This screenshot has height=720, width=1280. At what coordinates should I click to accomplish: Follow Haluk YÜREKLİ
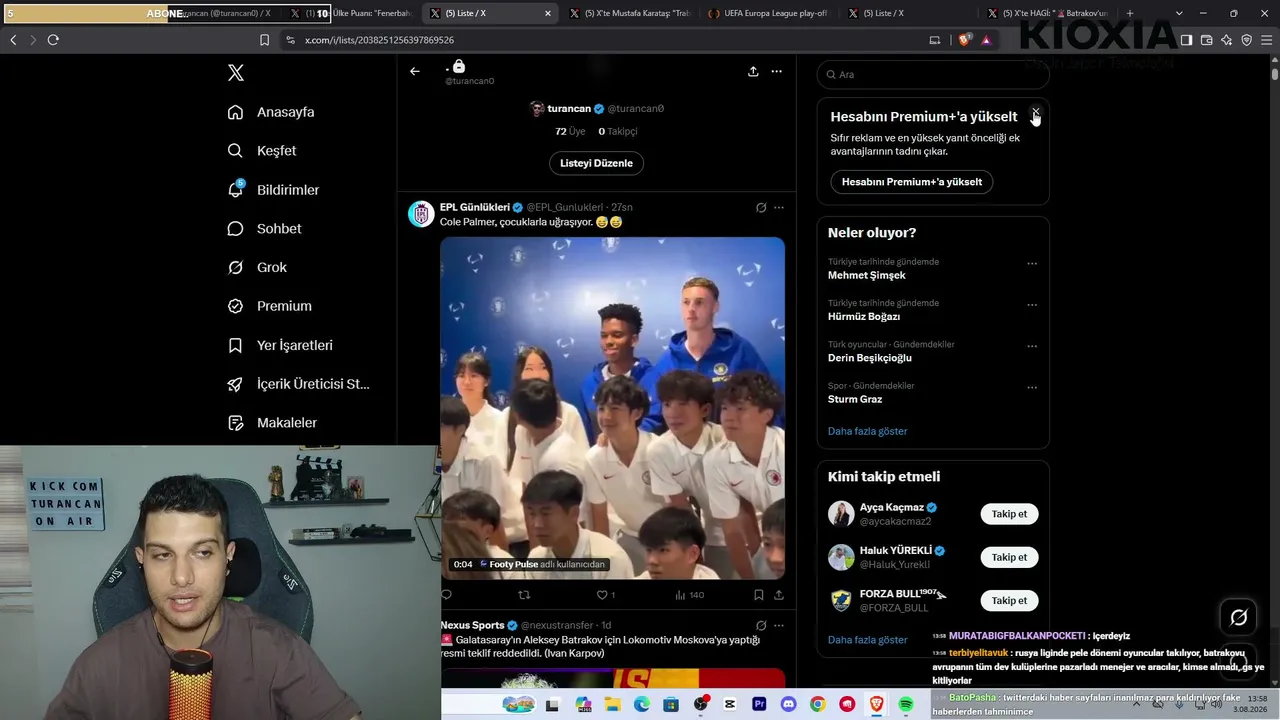point(1009,557)
